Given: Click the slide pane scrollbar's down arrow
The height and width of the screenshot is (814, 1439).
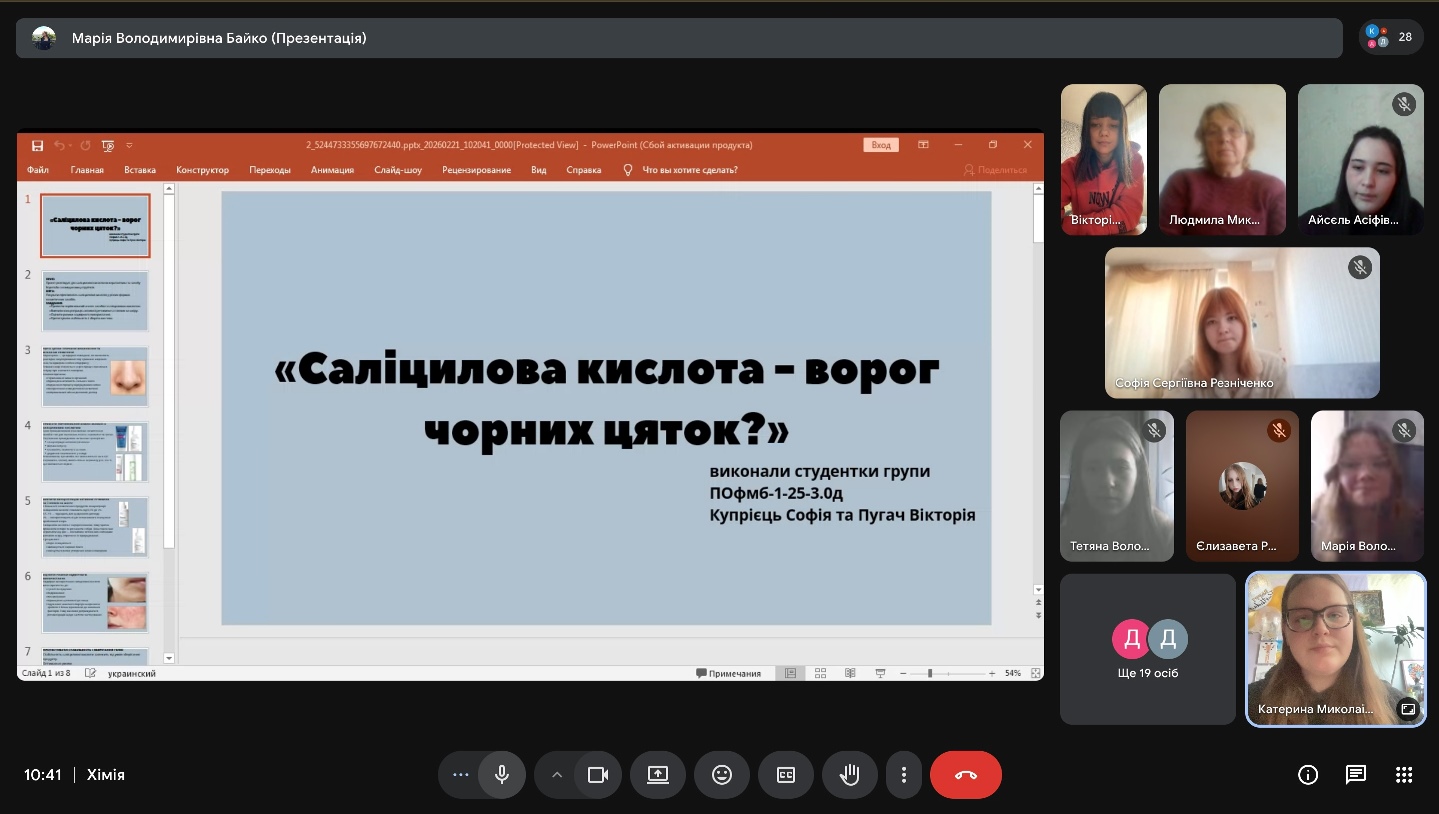Looking at the screenshot, I should point(1038,590).
